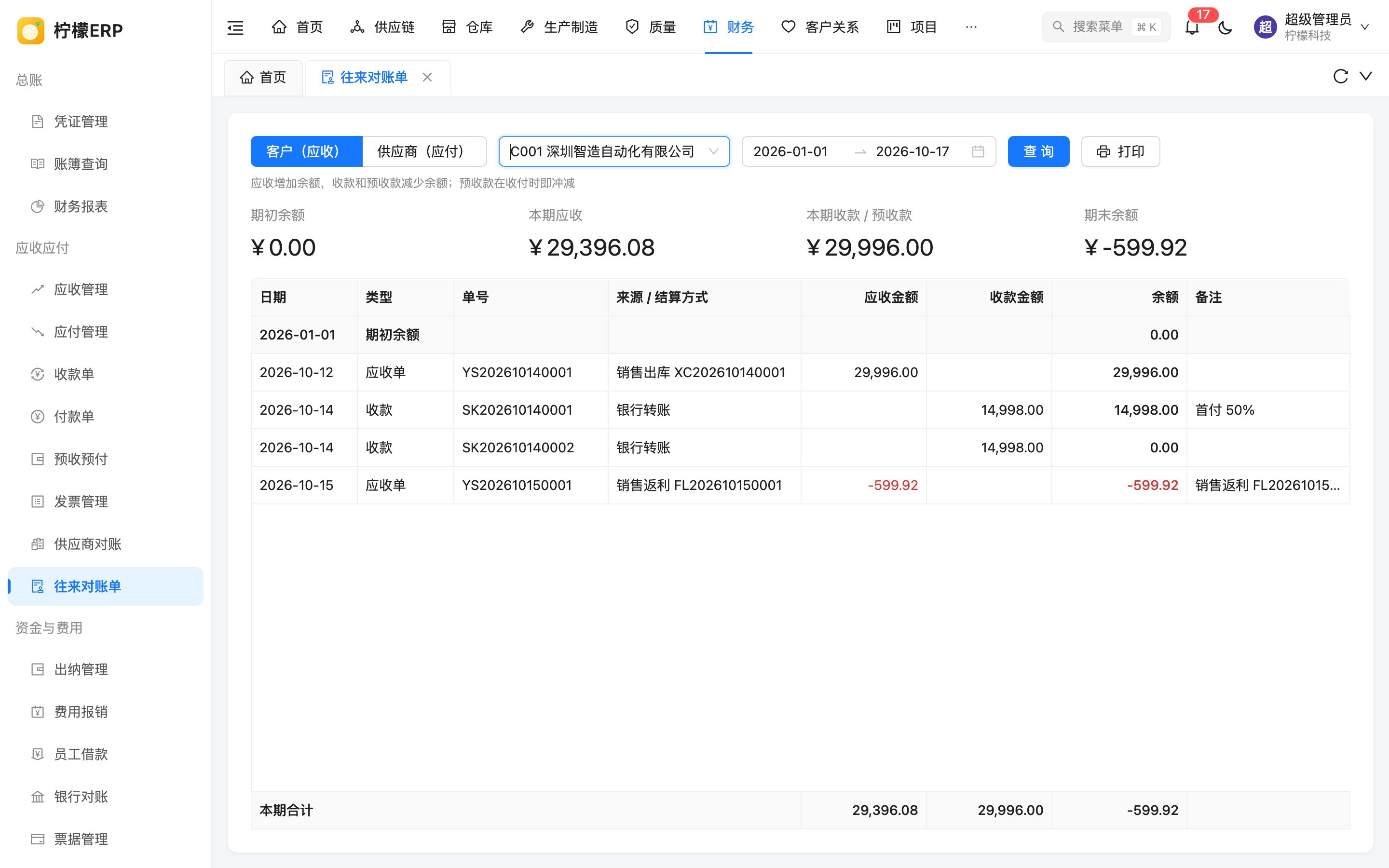Open 应收管理 in the sidebar
The height and width of the screenshot is (868, 1389).
[x=106, y=289]
